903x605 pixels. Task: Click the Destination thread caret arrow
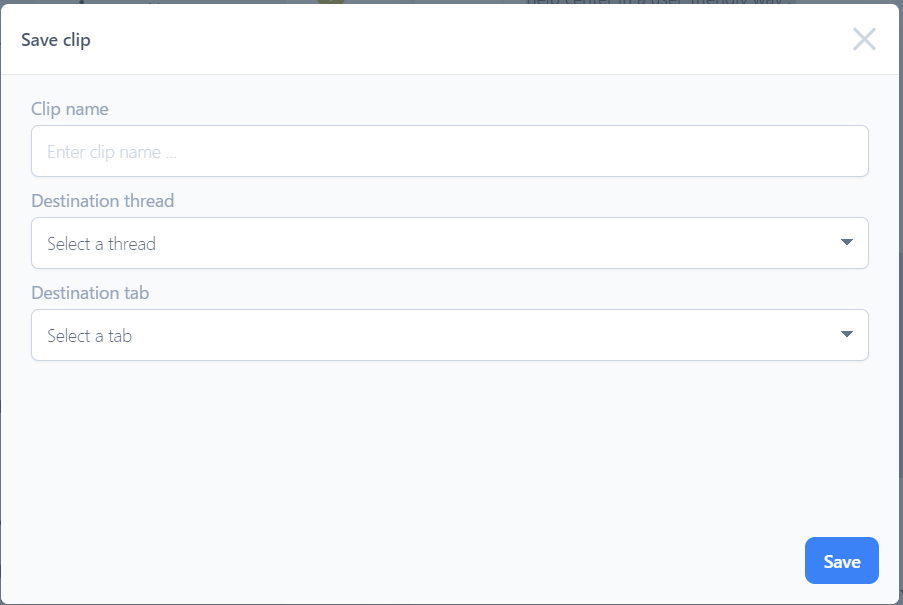846,243
